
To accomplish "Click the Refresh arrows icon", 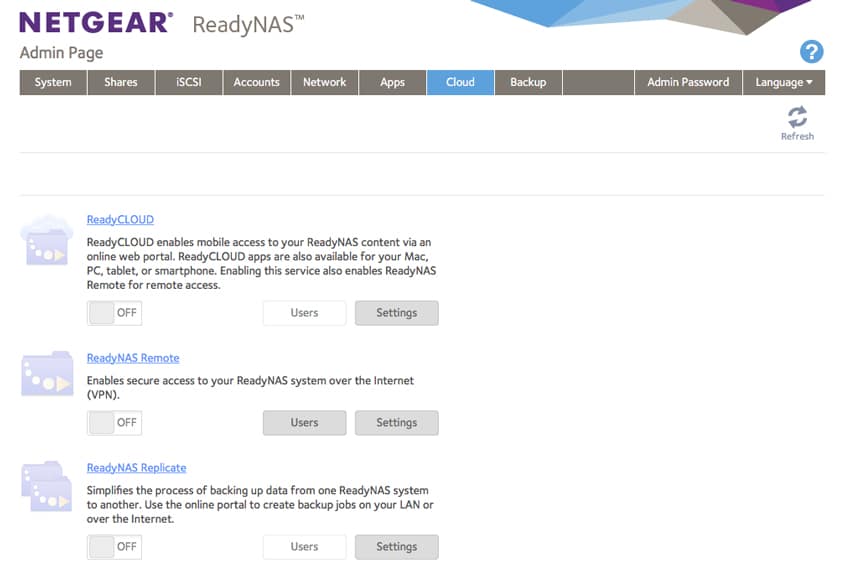I will coord(797,117).
